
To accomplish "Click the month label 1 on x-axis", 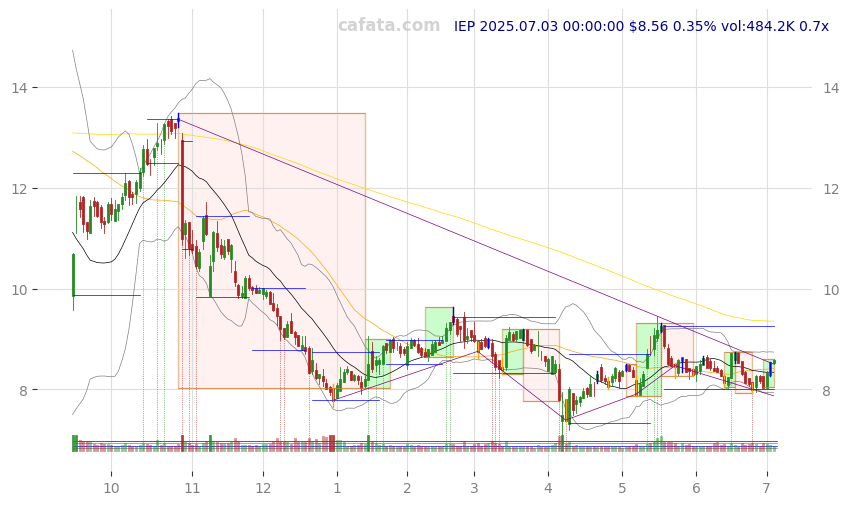I will point(337,488).
